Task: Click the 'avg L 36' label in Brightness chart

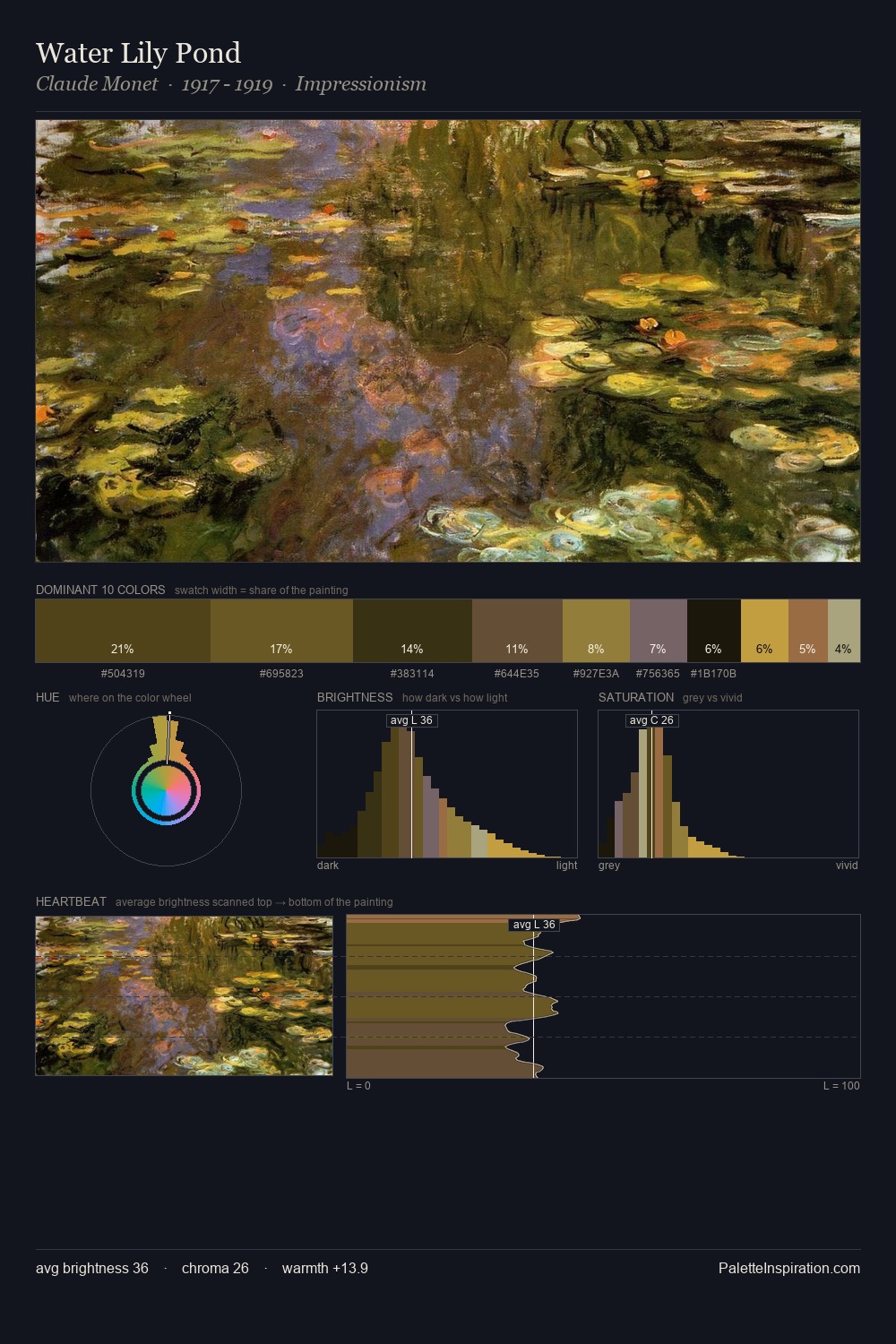Action: [411, 720]
